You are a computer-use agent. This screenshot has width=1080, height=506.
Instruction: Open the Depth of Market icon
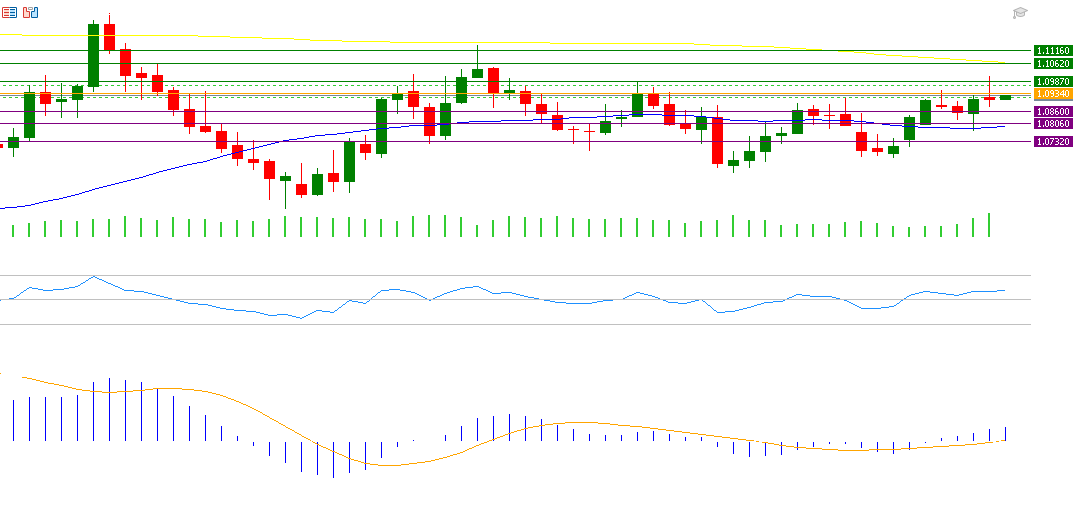(x=9, y=12)
